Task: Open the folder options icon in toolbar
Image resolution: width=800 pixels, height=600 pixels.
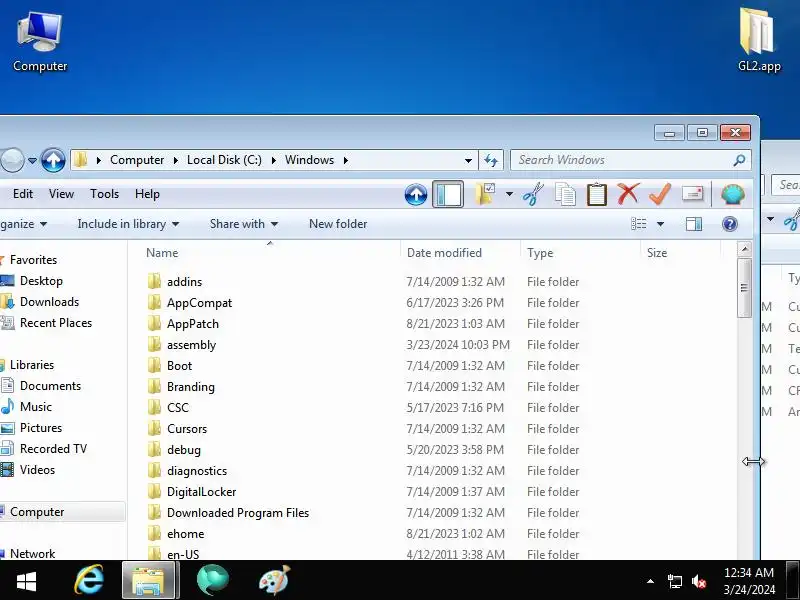Action: pyautogui.click(x=486, y=194)
